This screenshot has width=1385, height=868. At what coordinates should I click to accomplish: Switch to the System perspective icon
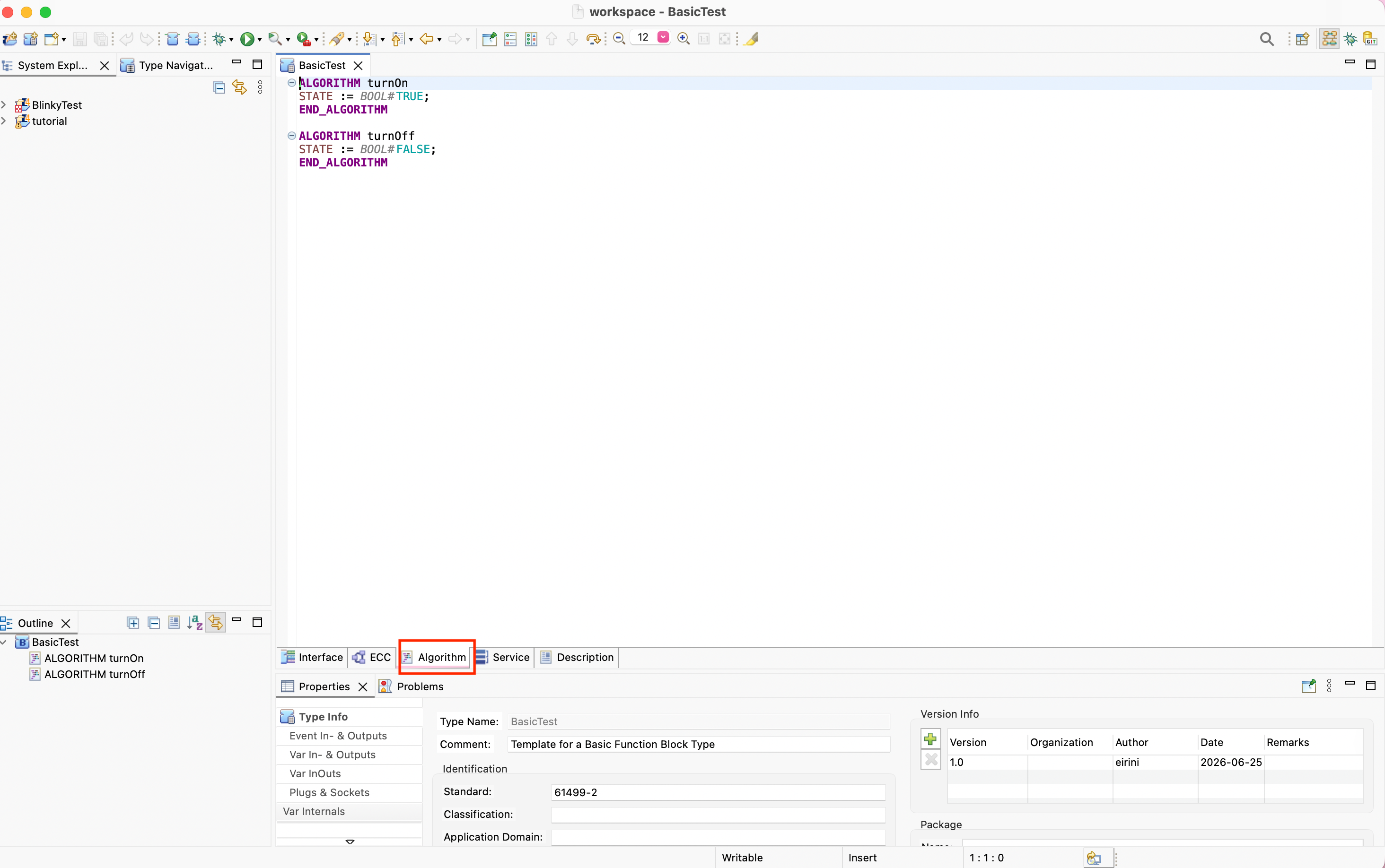point(1329,38)
